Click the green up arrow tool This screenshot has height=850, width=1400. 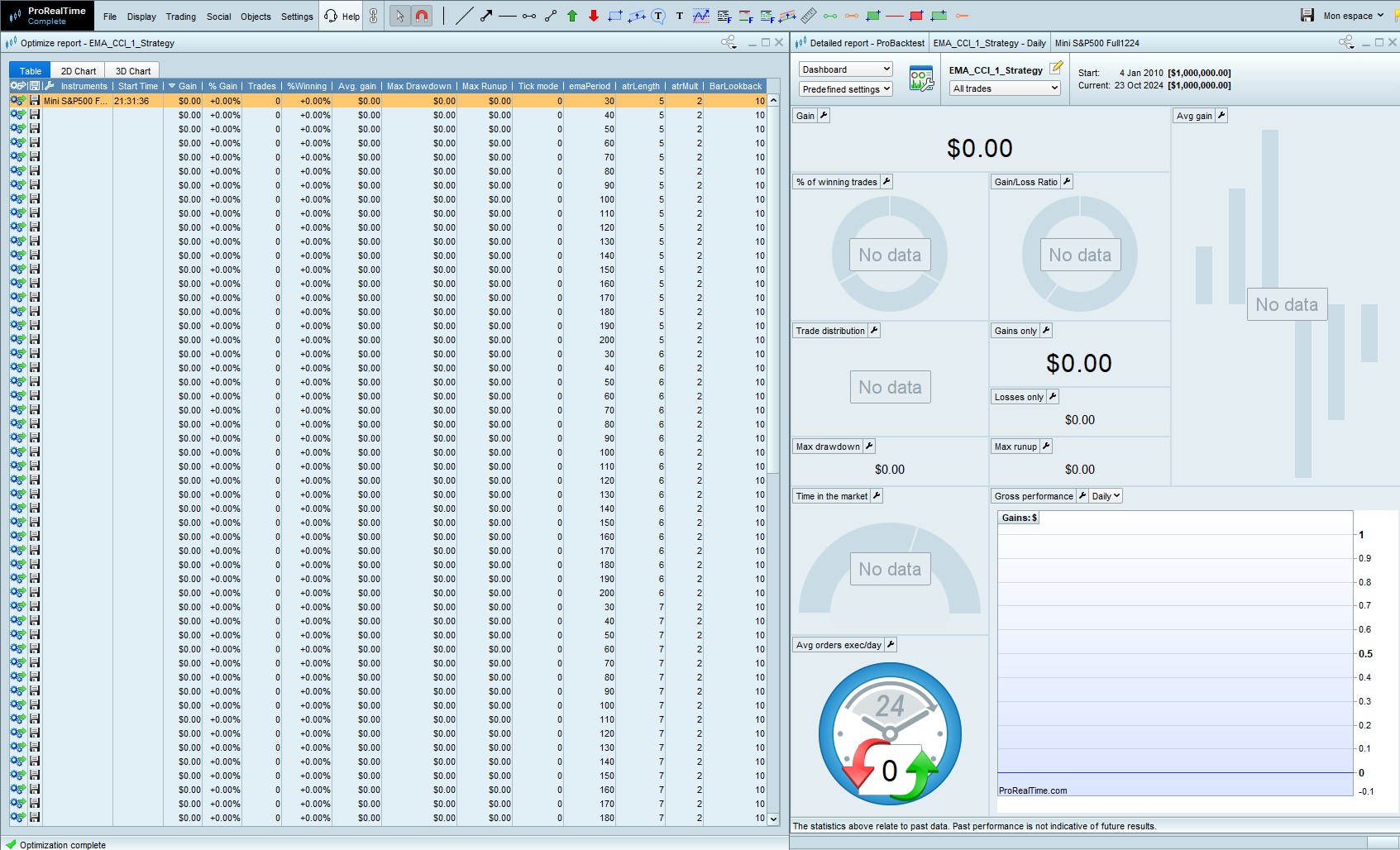(572, 16)
